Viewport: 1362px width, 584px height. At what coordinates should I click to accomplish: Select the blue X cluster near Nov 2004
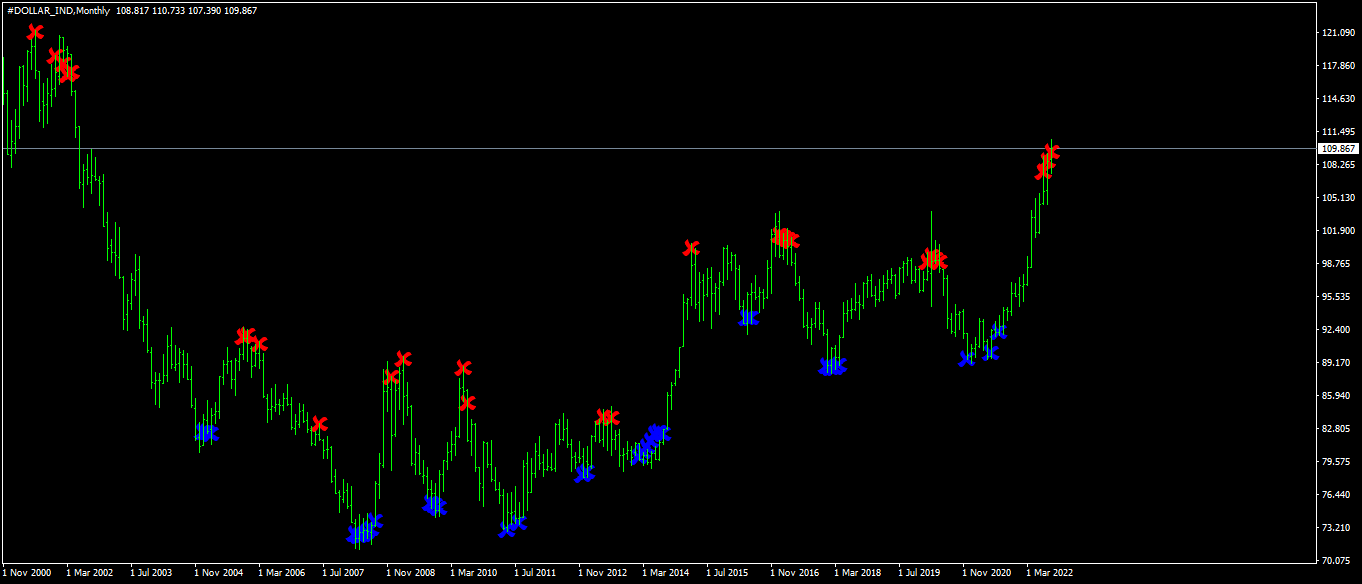206,433
